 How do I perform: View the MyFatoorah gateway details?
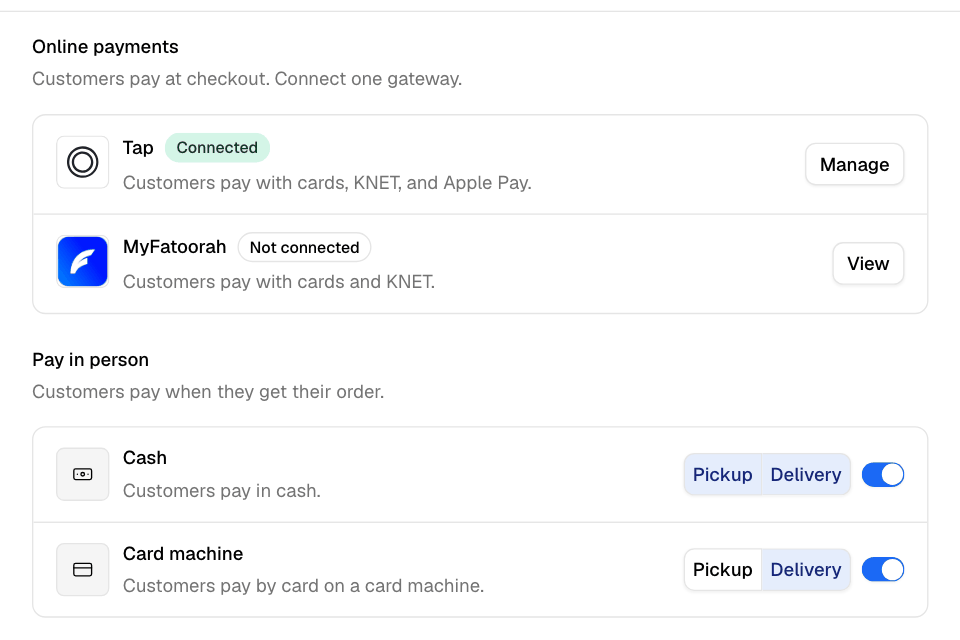point(868,263)
